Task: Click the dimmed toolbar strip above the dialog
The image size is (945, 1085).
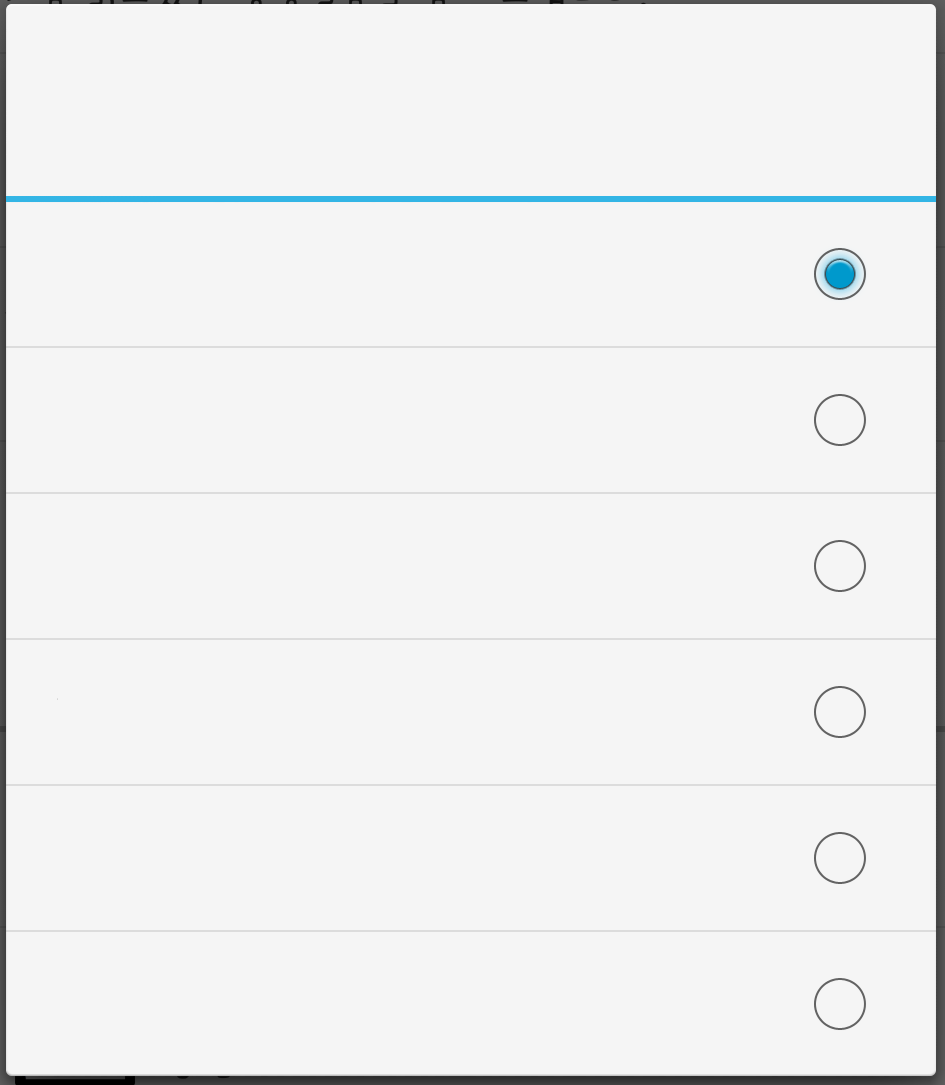Action: [x=470, y=1]
